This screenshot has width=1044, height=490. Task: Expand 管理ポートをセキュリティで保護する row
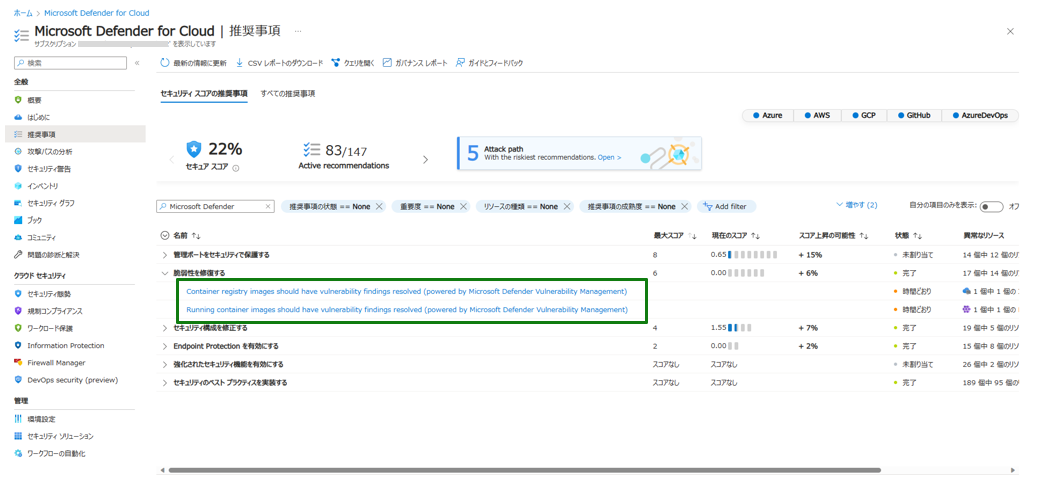[164, 255]
